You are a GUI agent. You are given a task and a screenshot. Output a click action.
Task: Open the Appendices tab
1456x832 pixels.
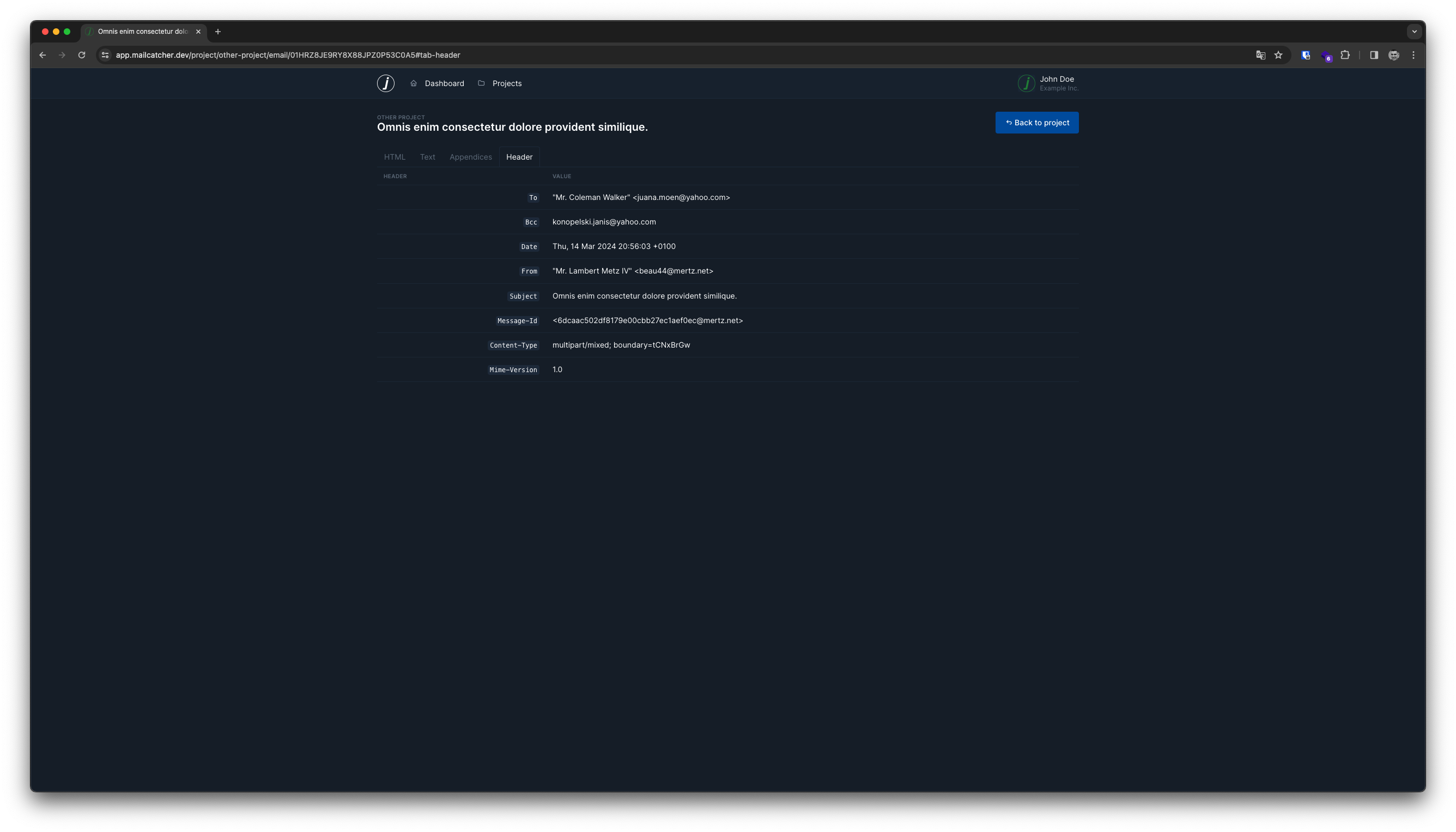point(470,156)
